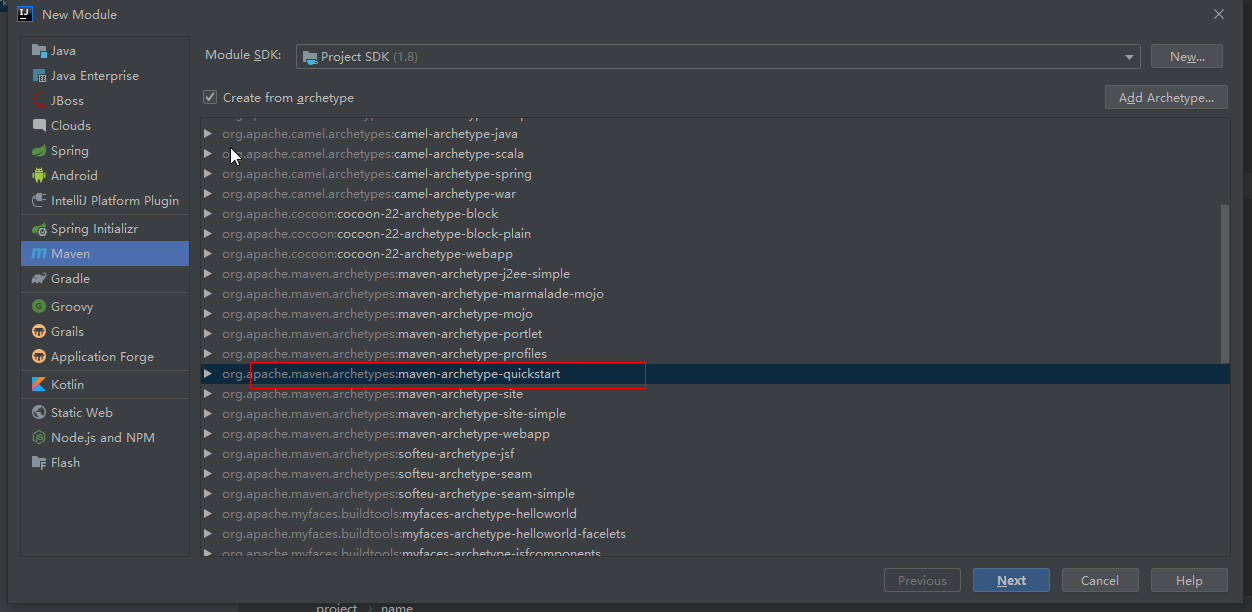Close the New Module dialog
This screenshot has height=612, width=1252.
1219,14
